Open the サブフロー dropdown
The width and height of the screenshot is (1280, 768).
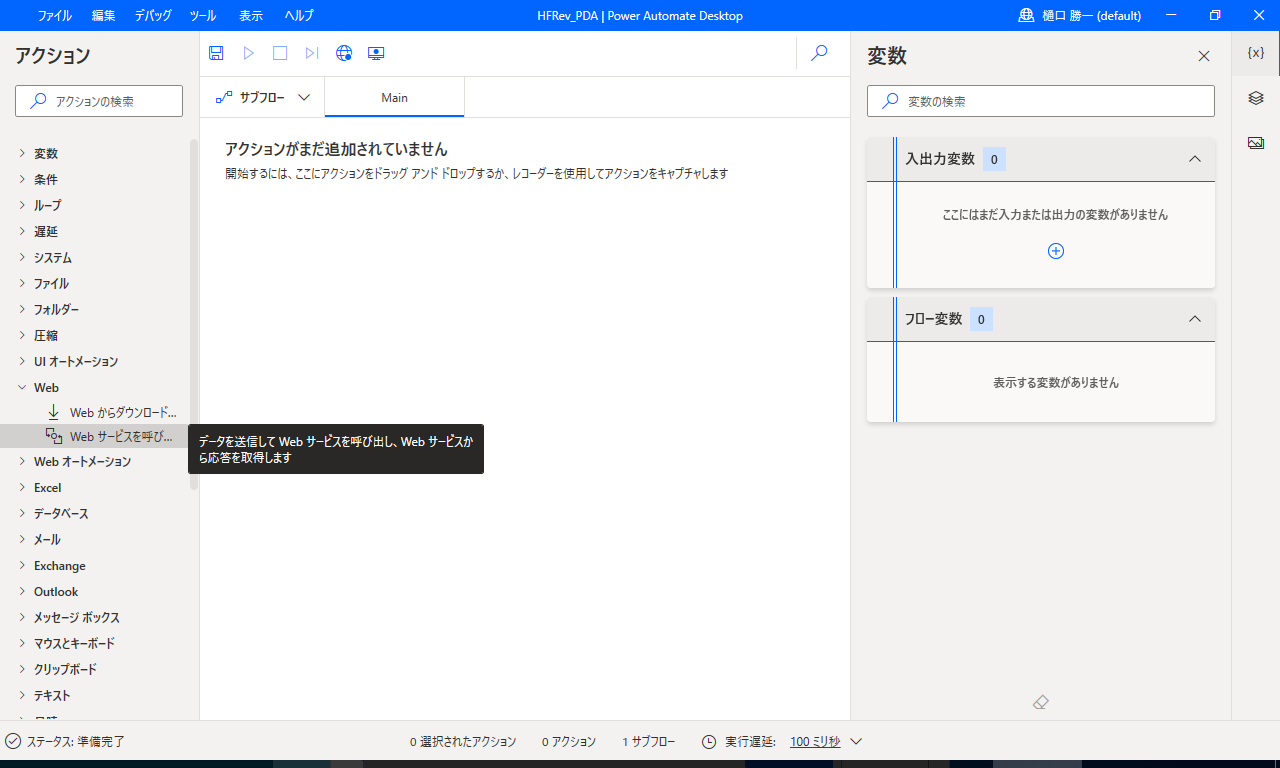coord(263,97)
